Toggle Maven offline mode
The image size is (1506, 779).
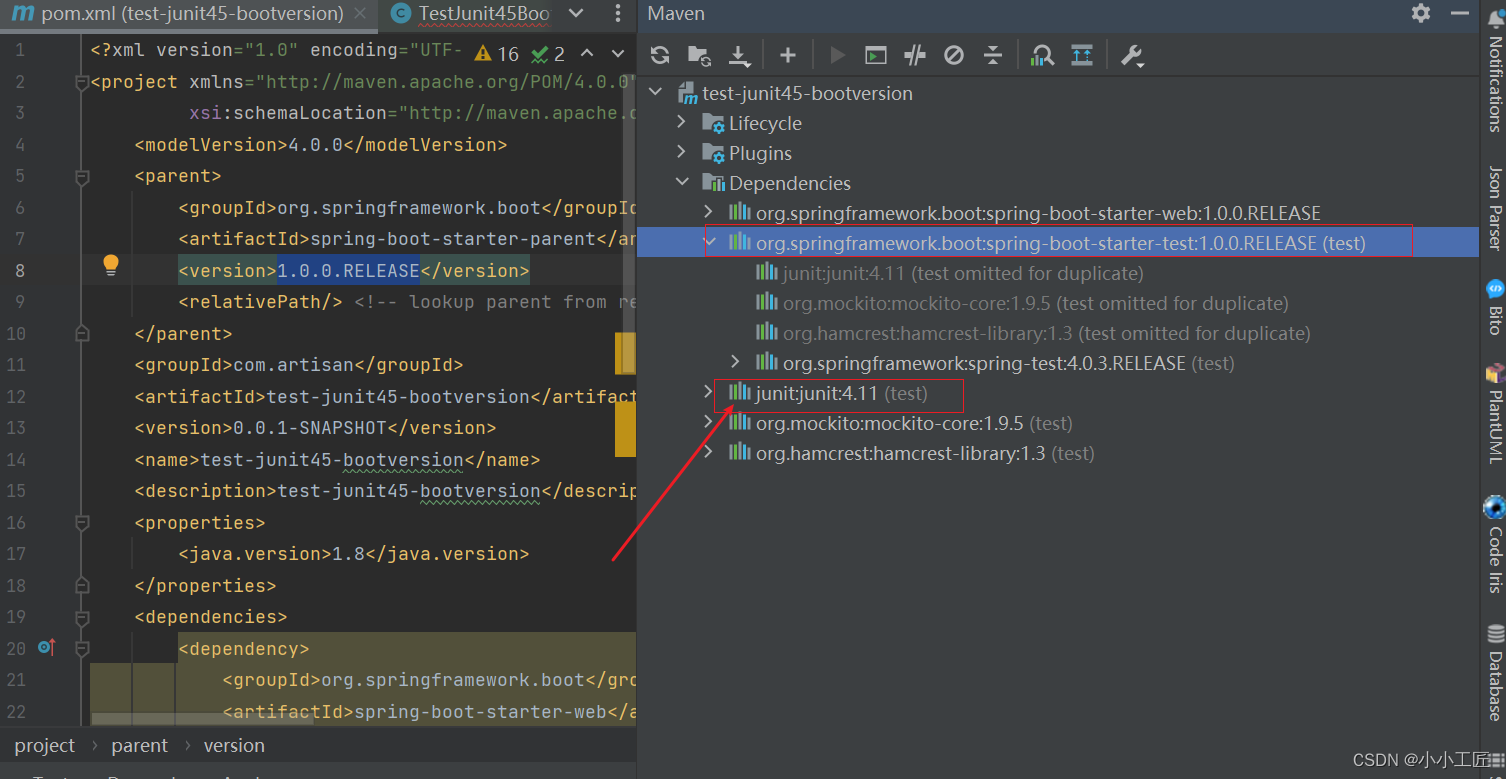(915, 56)
